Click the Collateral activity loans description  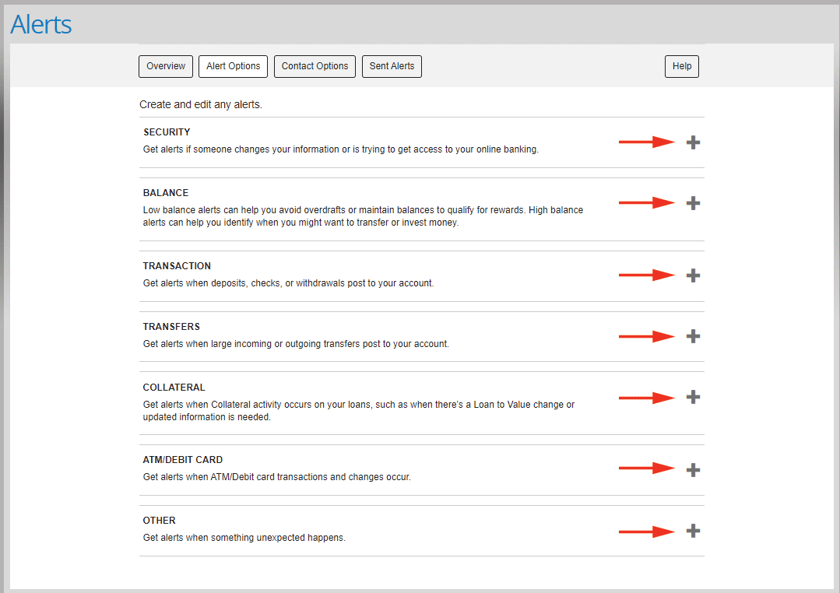pyautogui.click(x=359, y=411)
